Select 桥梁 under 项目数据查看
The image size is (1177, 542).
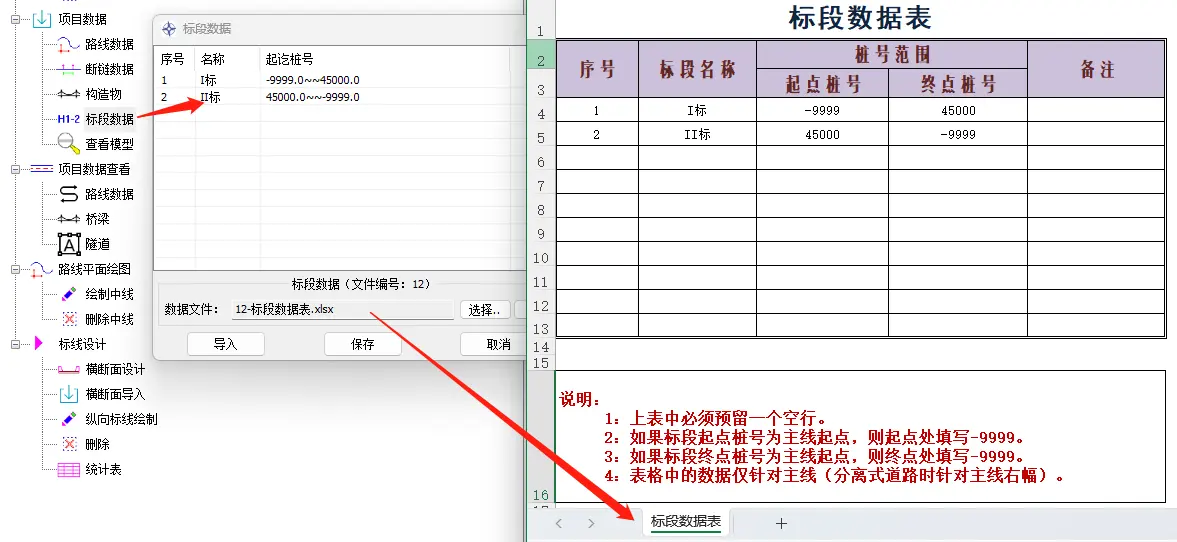tap(97, 219)
